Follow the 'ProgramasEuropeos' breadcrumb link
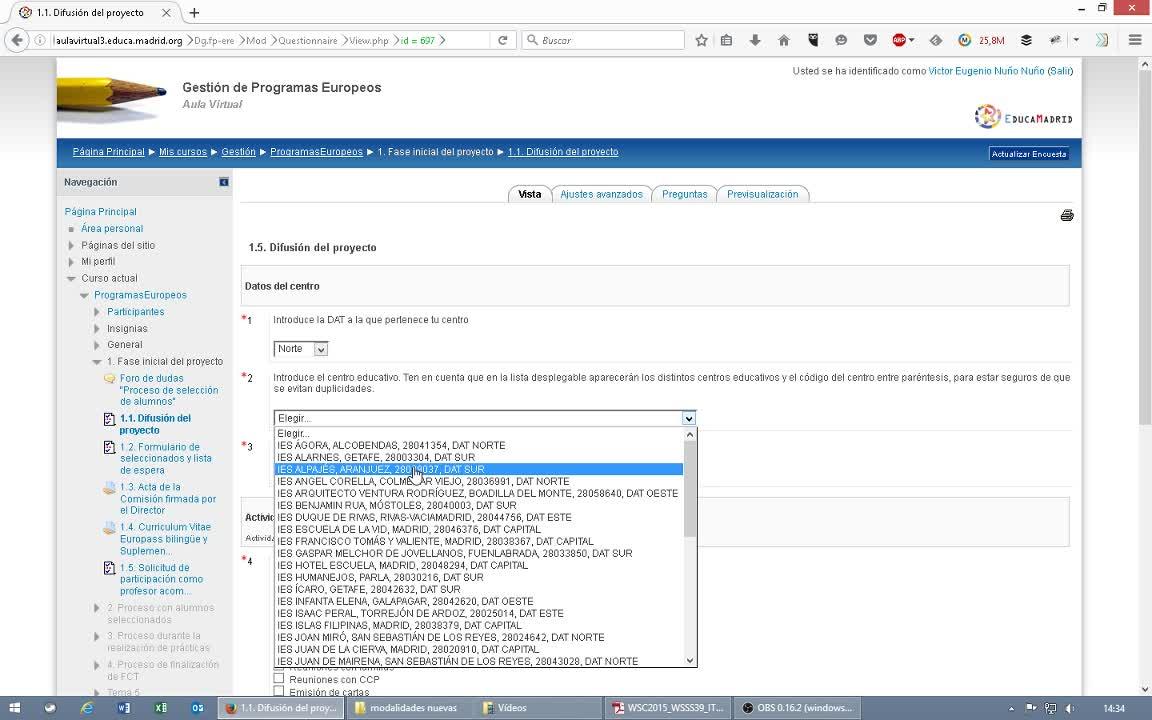Screen dimensions: 1152x720 click(x=317, y=152)
